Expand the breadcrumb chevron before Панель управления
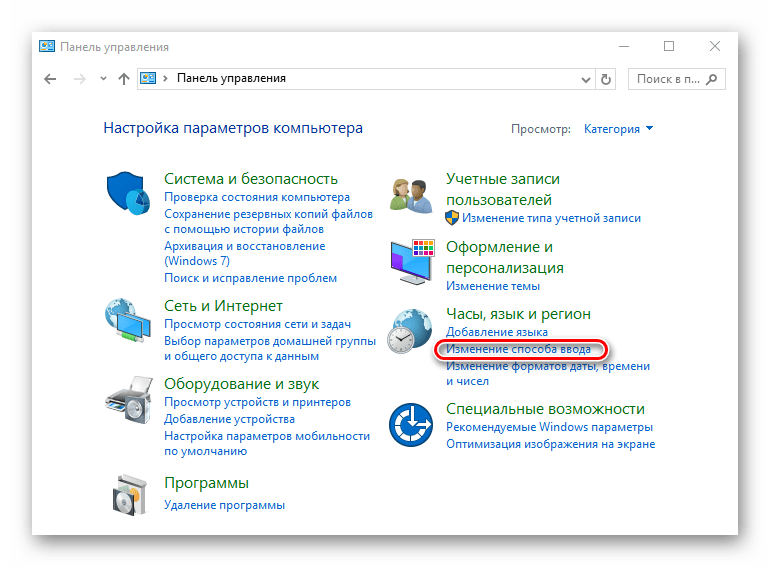The height and width of the screenshot is (567, 770). pyautogui.click(x=165, y=79)
